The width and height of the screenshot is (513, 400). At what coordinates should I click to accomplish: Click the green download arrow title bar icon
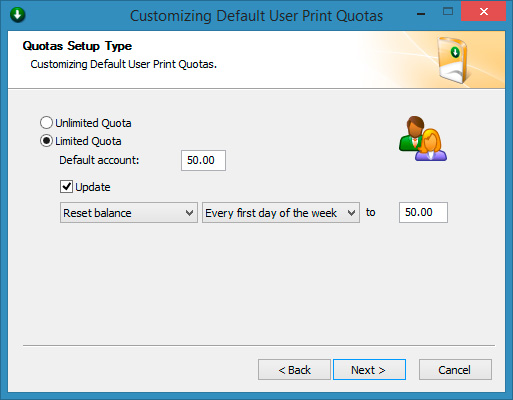[18, 15]
